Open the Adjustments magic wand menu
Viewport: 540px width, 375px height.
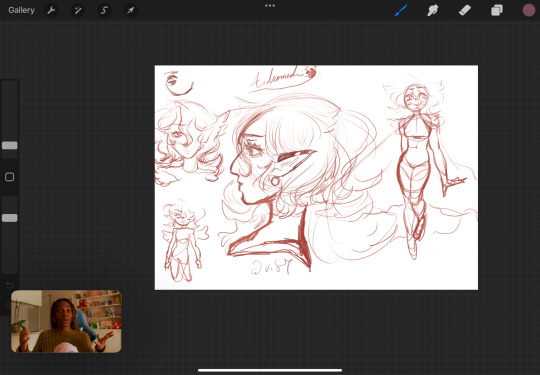click(x=77, y=10)
